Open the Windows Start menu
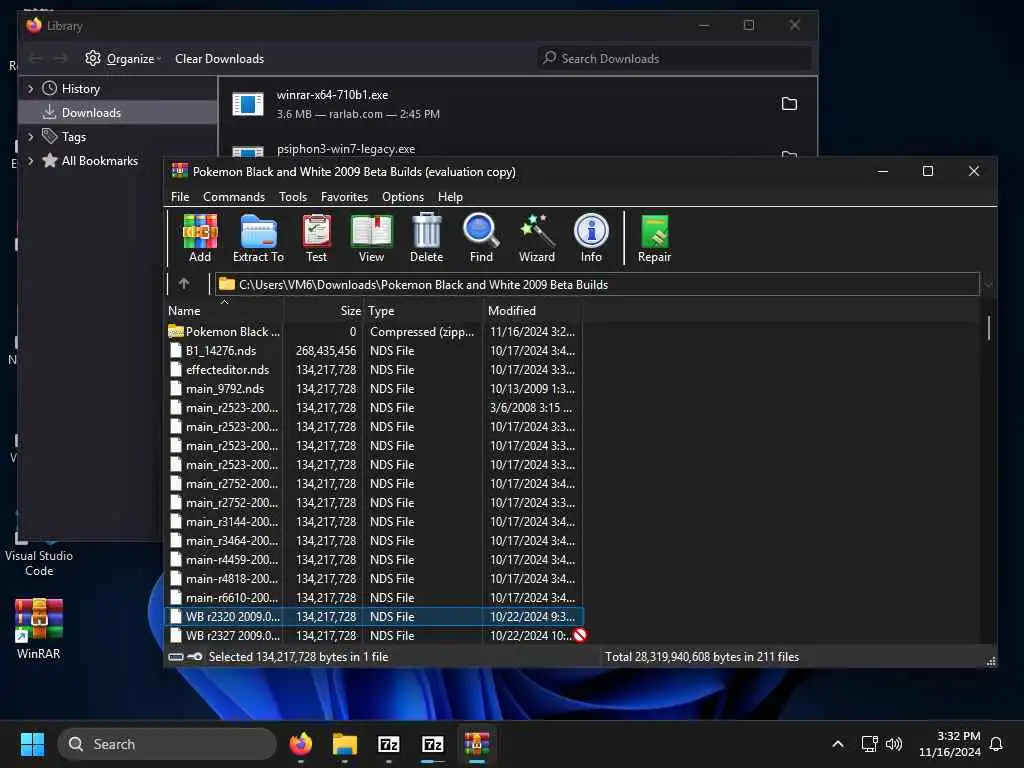The height and width of the screenshot is (768, 1024). [33, 744]
